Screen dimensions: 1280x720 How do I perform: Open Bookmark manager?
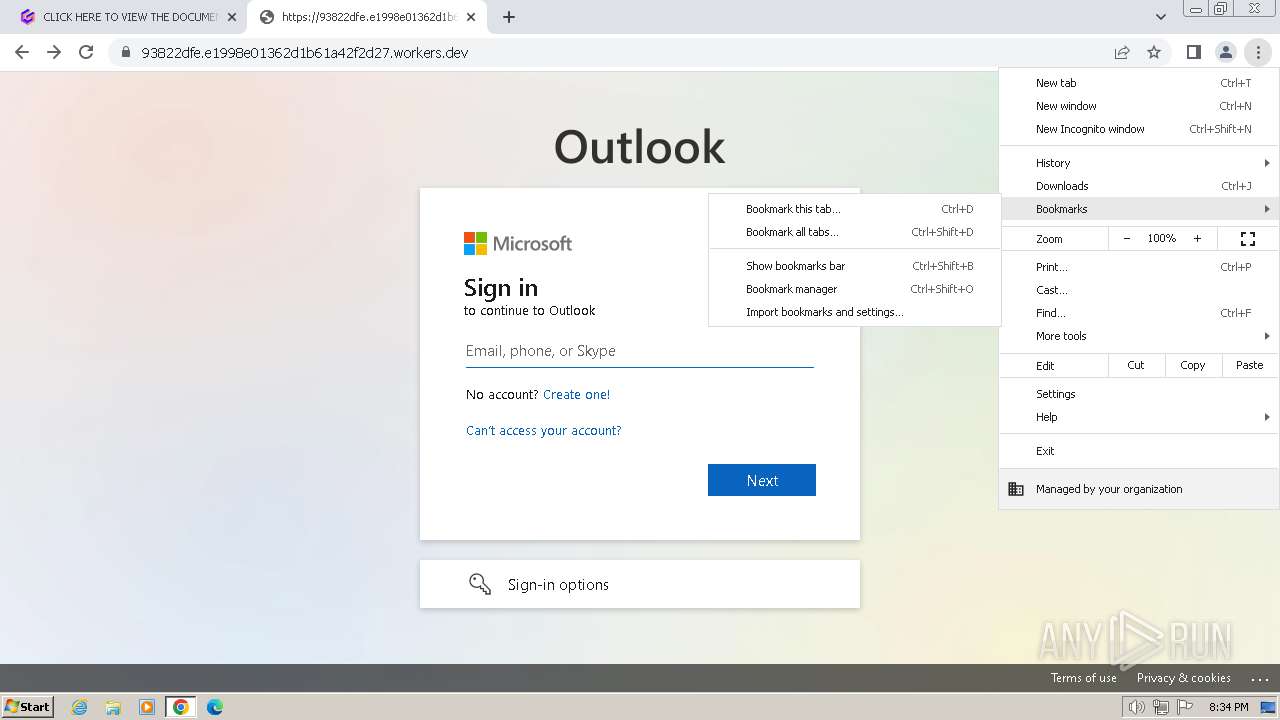point(855,289)
